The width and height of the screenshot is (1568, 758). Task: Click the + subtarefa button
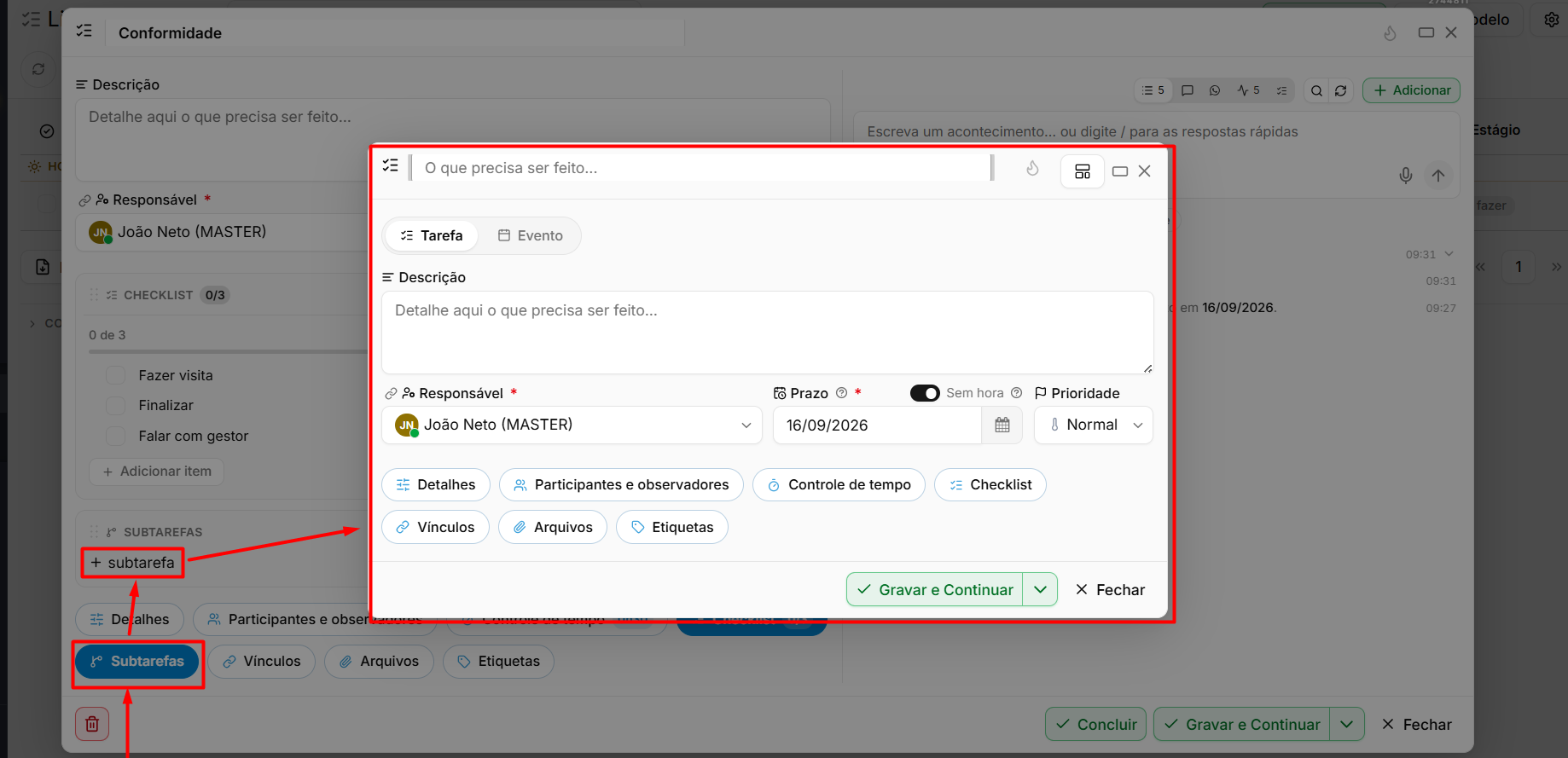click(132, 563)
